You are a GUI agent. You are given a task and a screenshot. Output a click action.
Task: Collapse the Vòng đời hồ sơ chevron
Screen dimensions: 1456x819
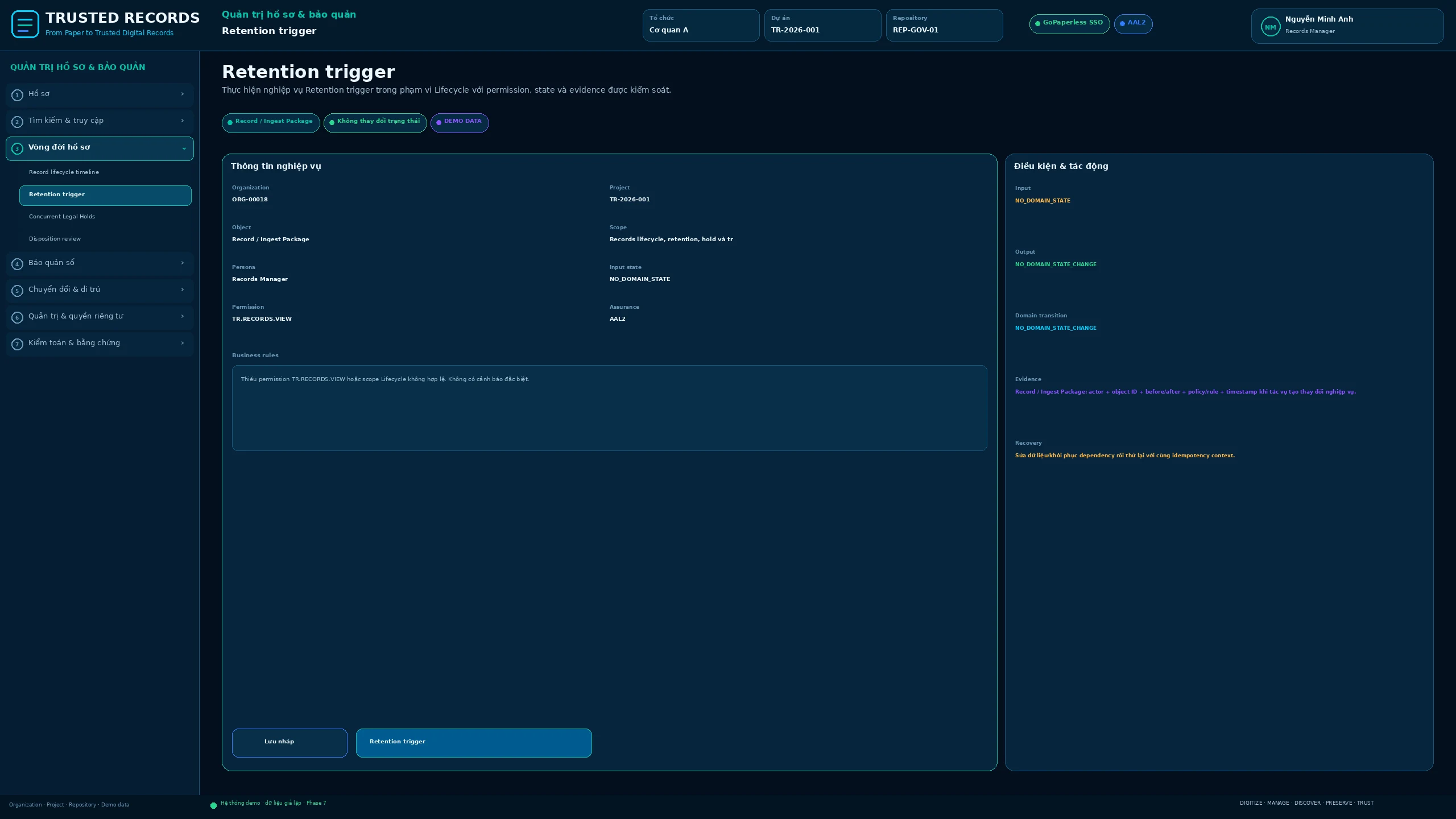(184, 148)
